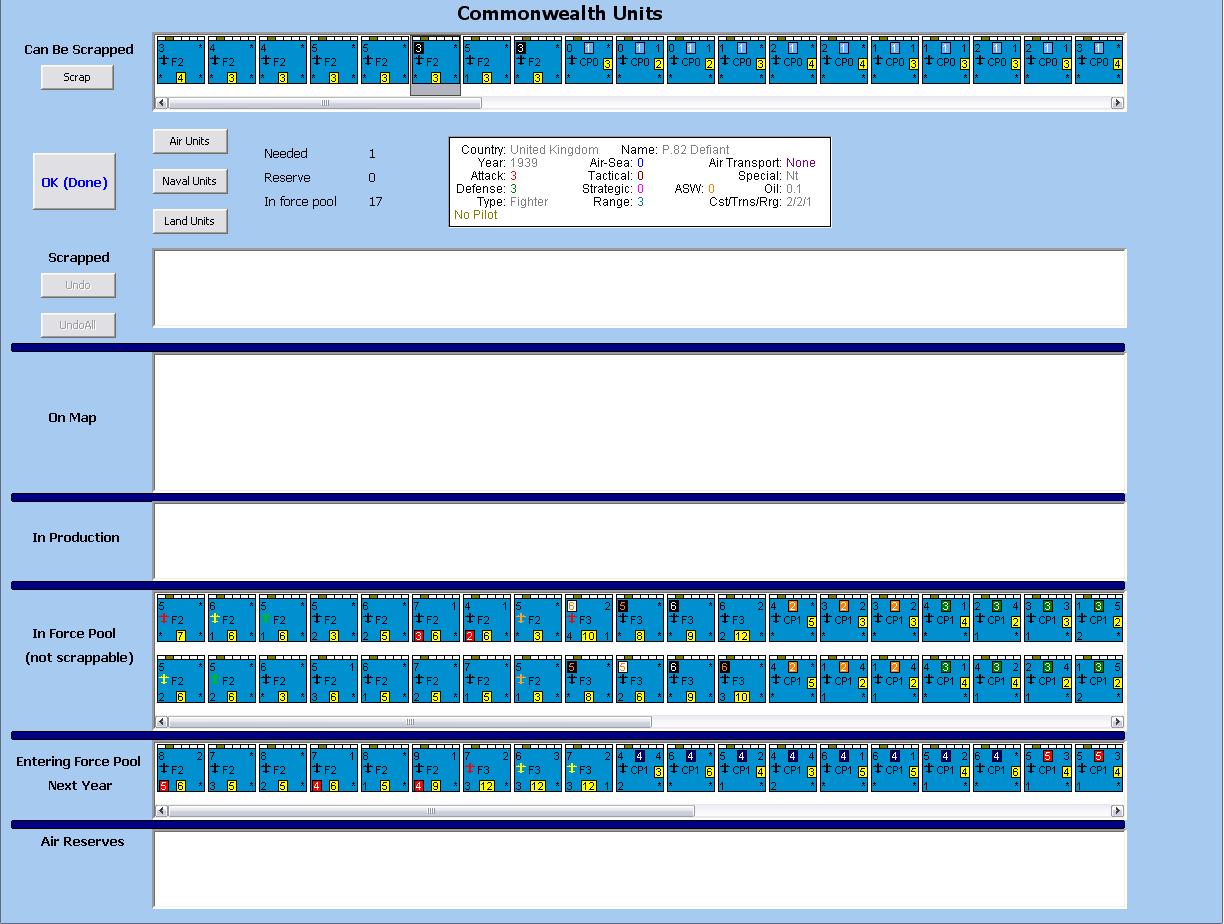Image resolution: width=1224 pixels, height=924 pixels.
Task: Confirm with OK (Done) button
Action: click(74, 182)
